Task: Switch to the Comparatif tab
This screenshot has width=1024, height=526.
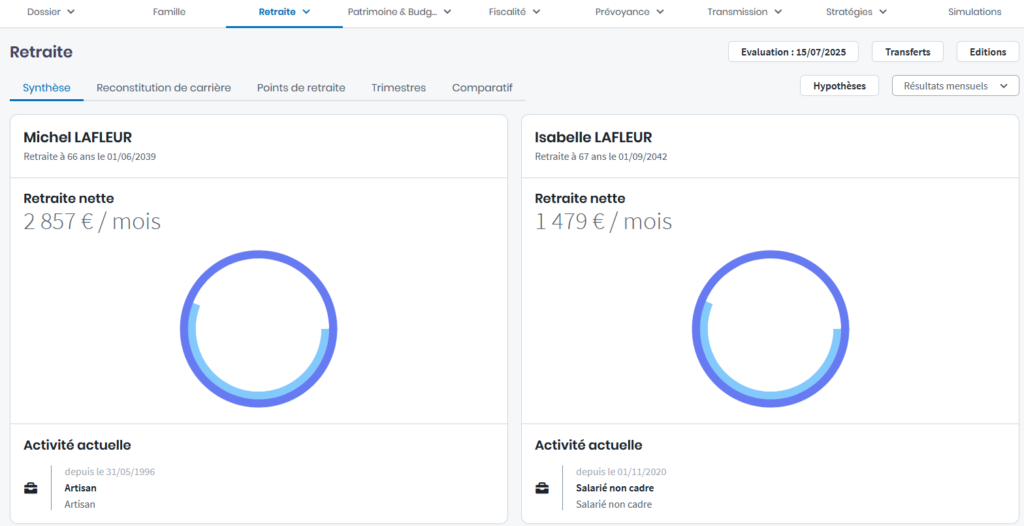Action: [x=482, y=88]
